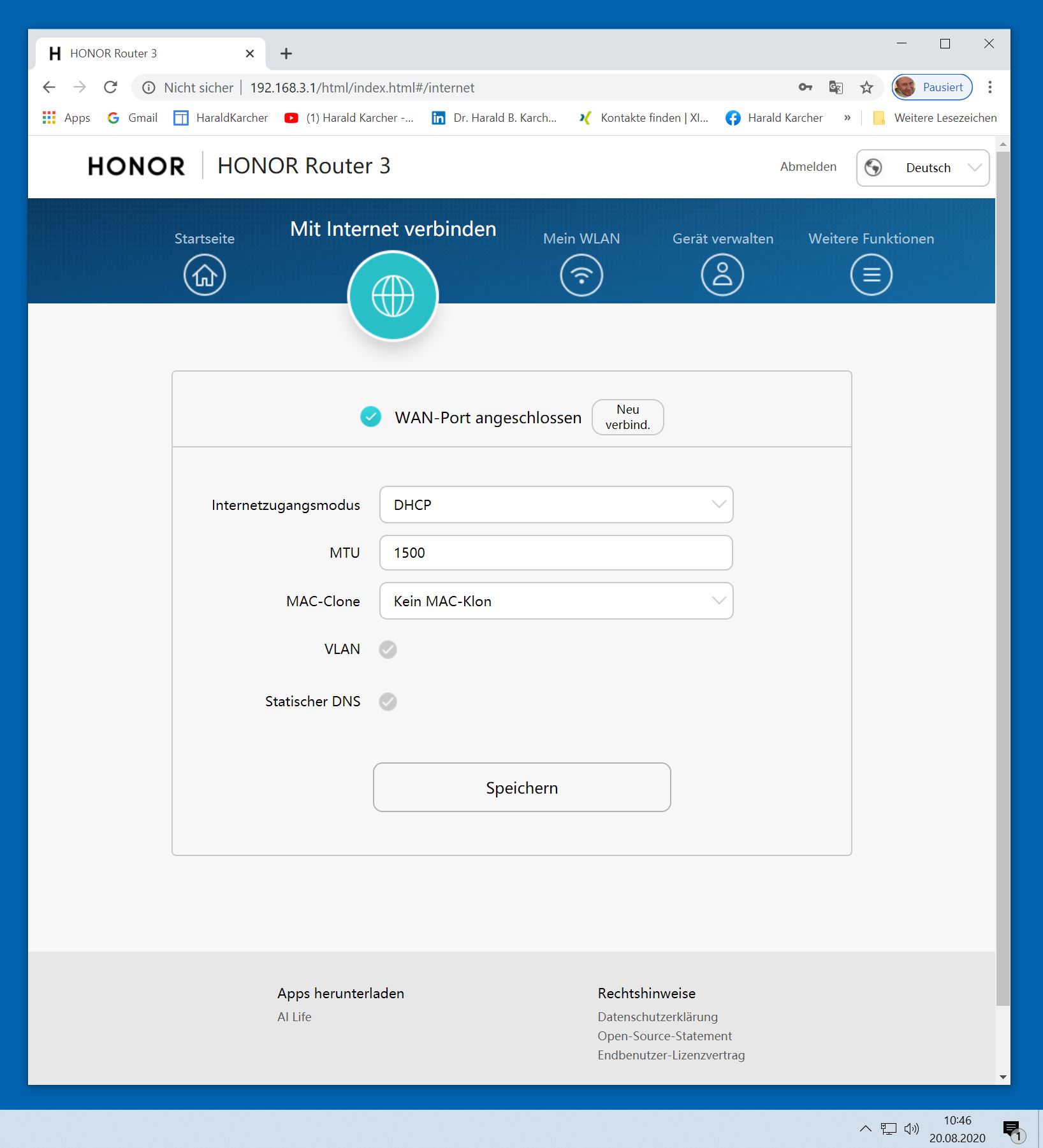
Task: Open a new browser tab
Action: click(286, 54)
